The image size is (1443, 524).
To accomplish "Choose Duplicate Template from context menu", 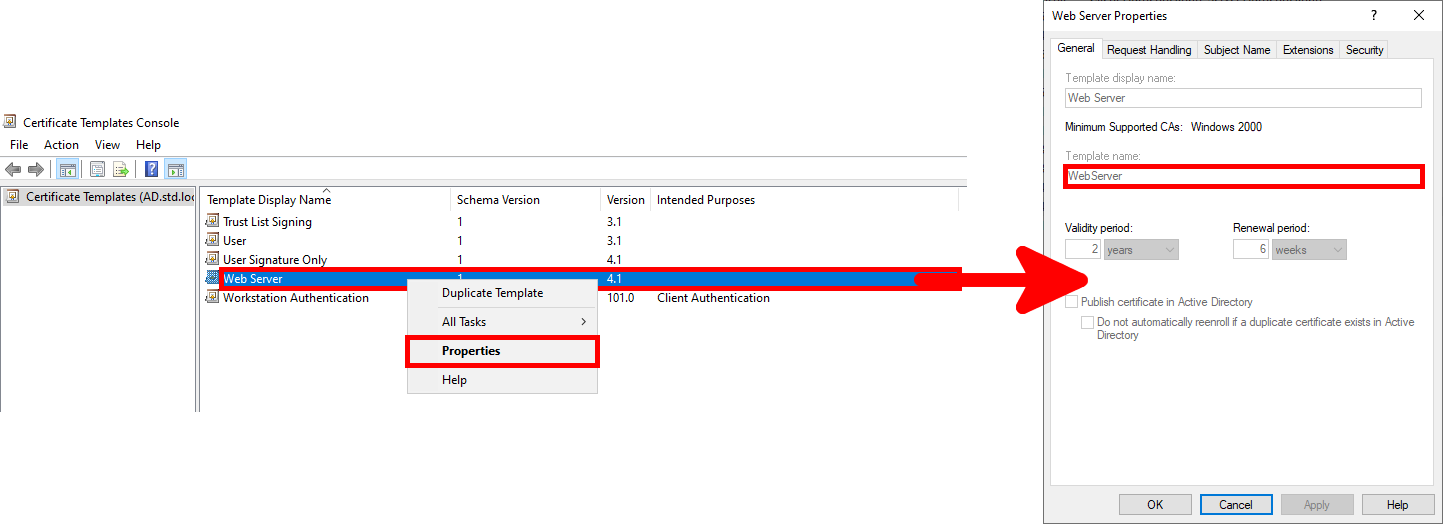I will click(502, 293).
